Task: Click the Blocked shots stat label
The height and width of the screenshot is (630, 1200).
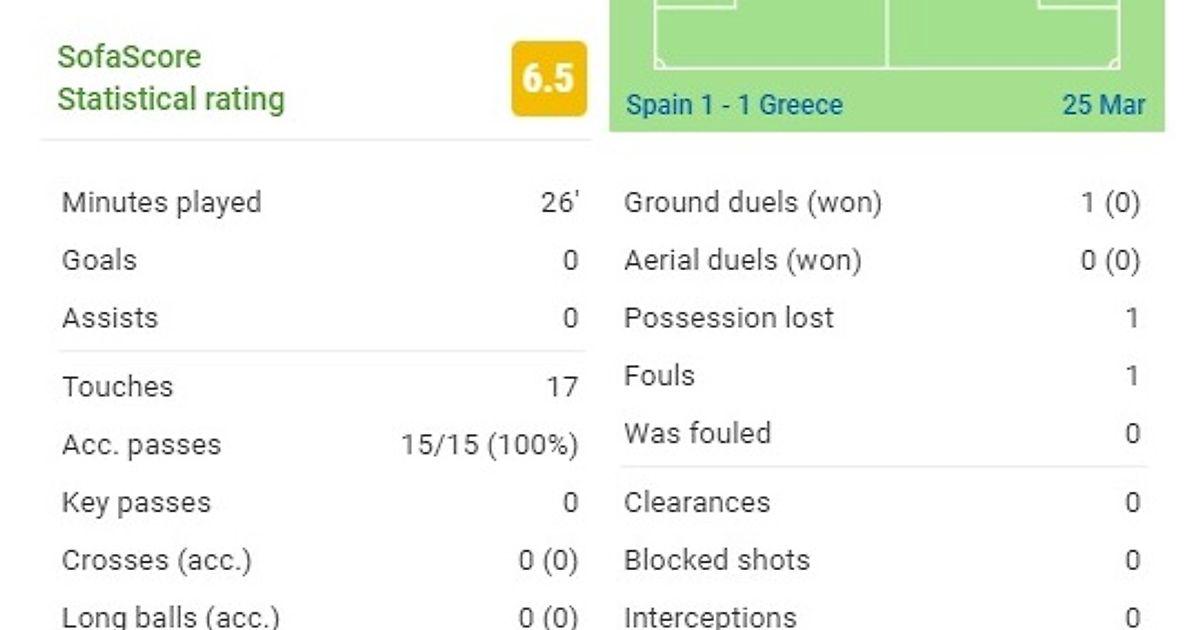Action: point(716,560)
